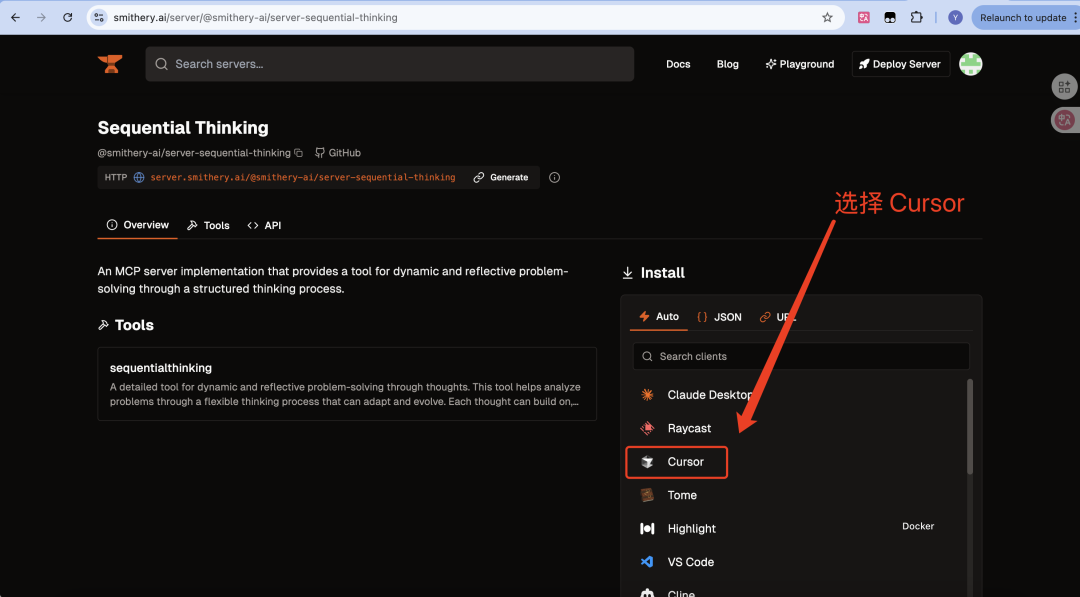Open the user avatar menu
Image resolution: width=1080 pixels, height=597 pixels.
click(x=970, y=64)
